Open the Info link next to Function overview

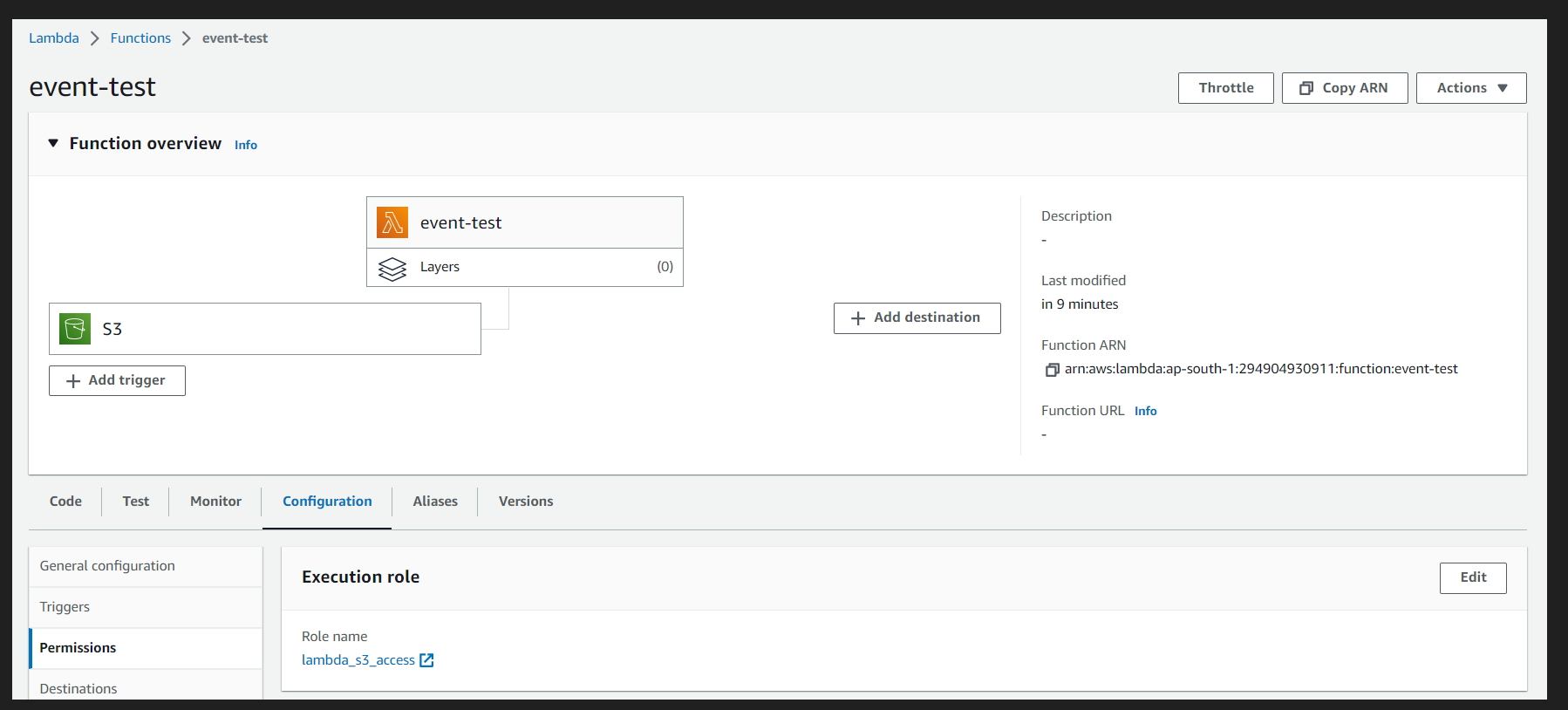coord(246,145)
